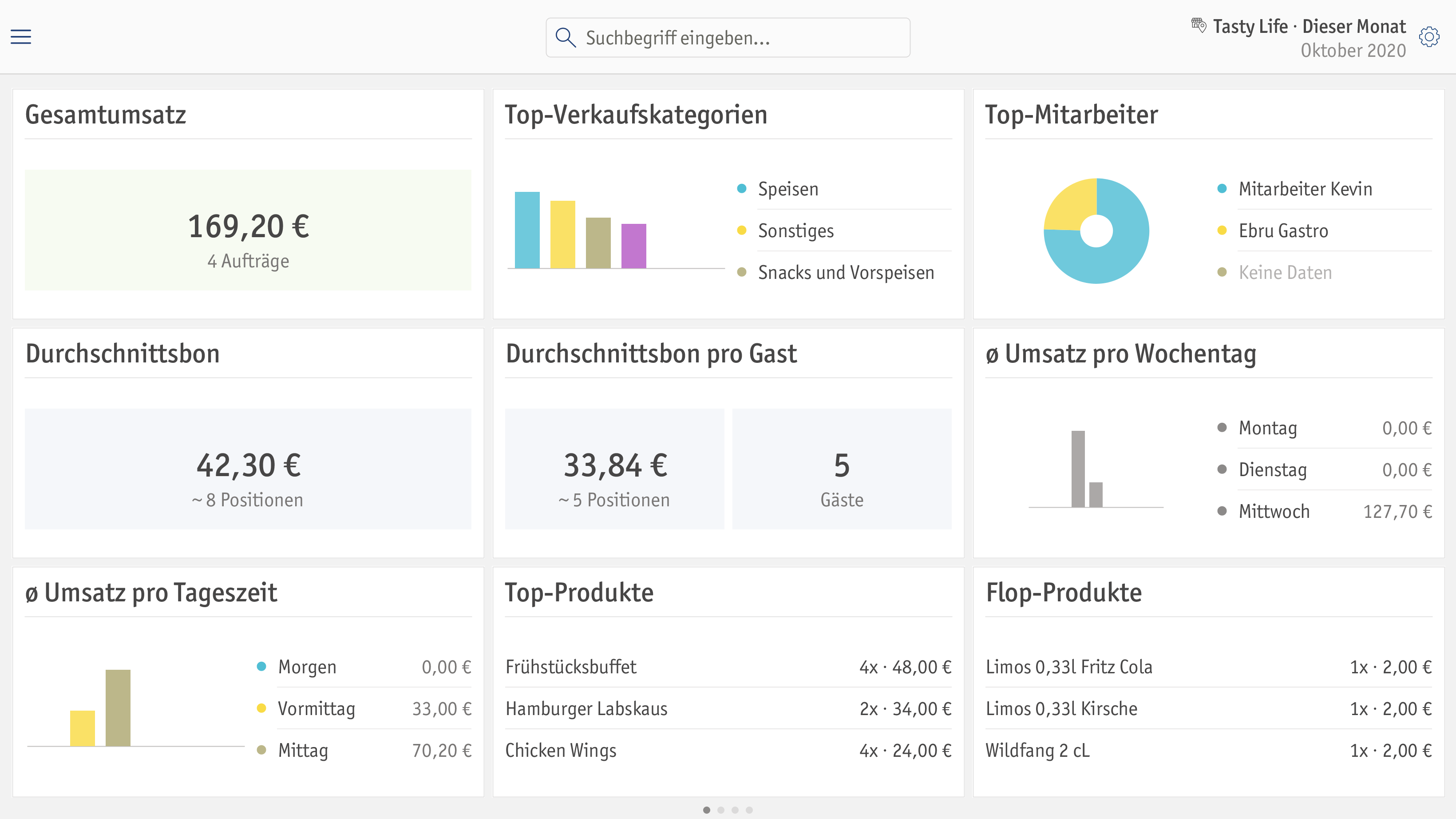Click the Keine Daten legend entry
Screen dimensions: 1456x819
pos(1324,273)
